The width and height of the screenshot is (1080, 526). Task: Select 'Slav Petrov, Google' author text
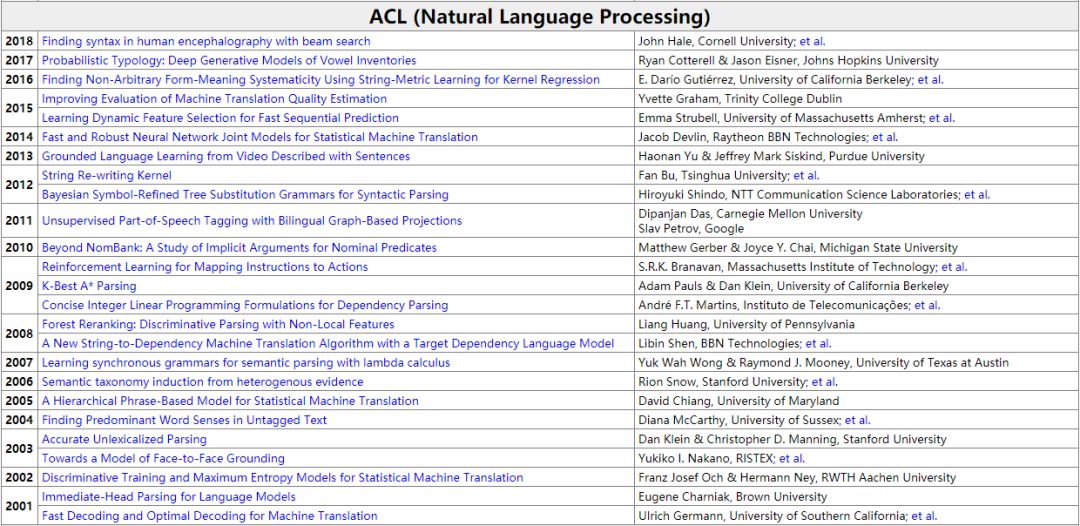pos(692,229)
